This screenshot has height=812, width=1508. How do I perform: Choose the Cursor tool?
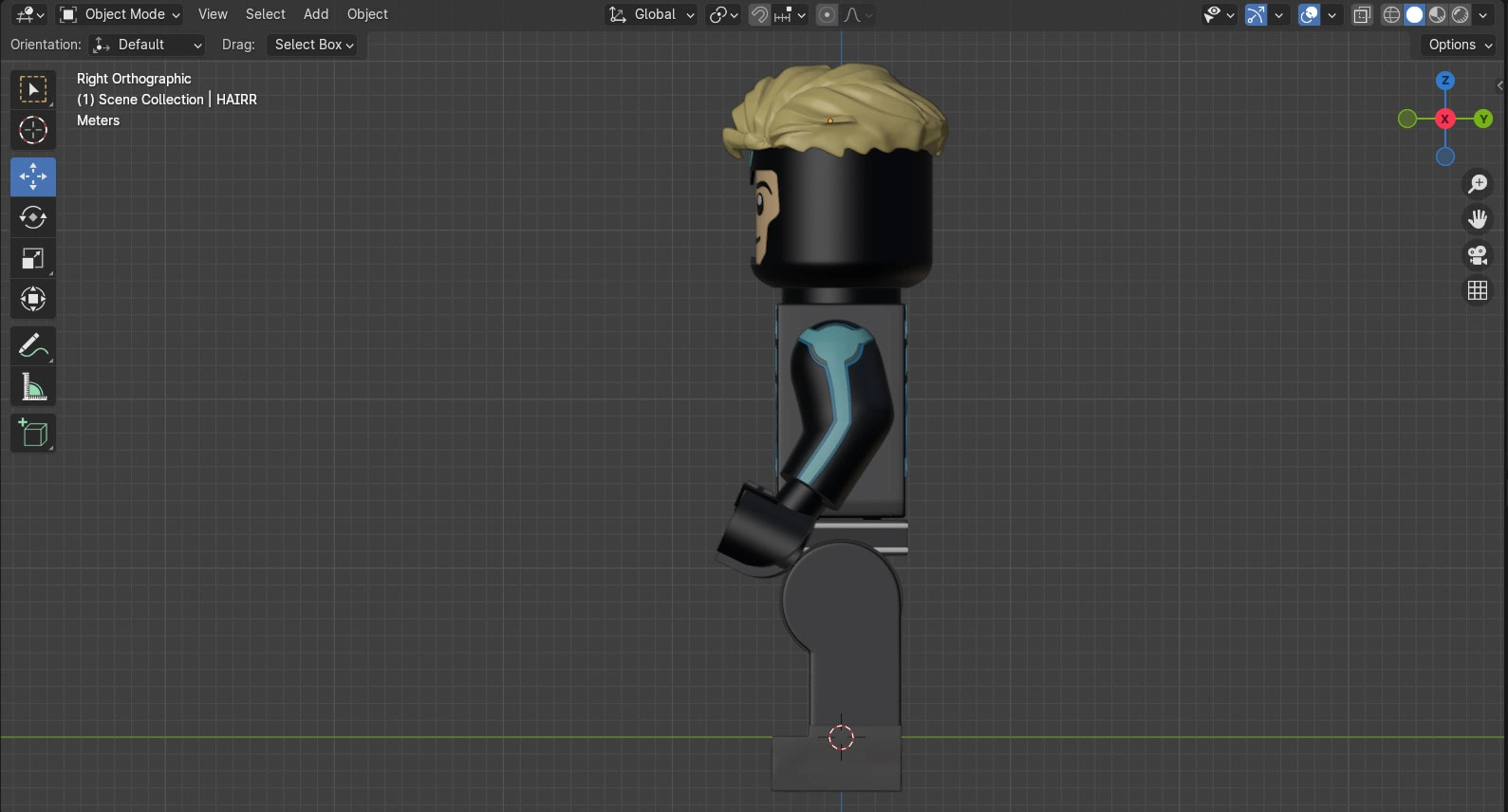click(x=33, y=130)
